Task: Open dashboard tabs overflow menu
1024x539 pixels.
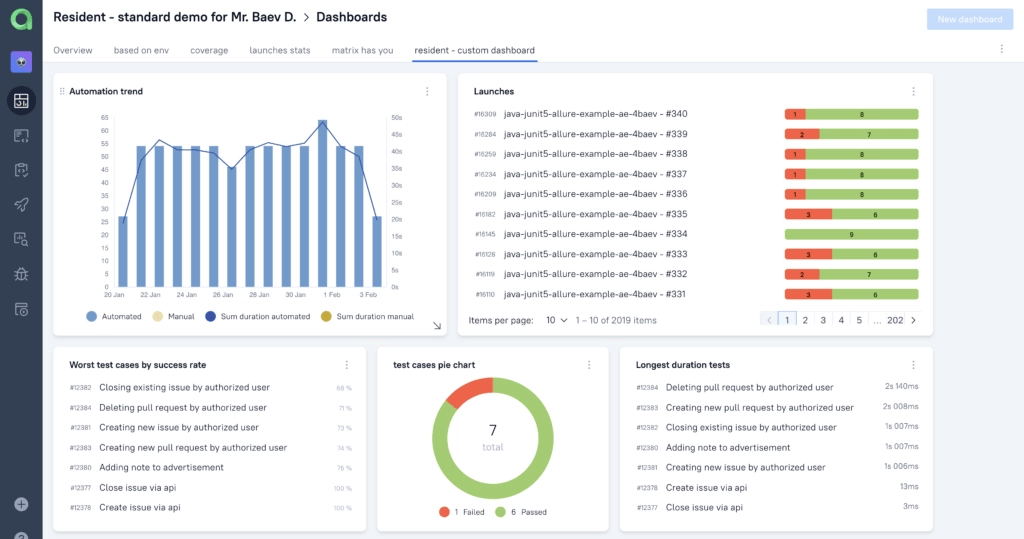Action: click(x=1002, y=49)
